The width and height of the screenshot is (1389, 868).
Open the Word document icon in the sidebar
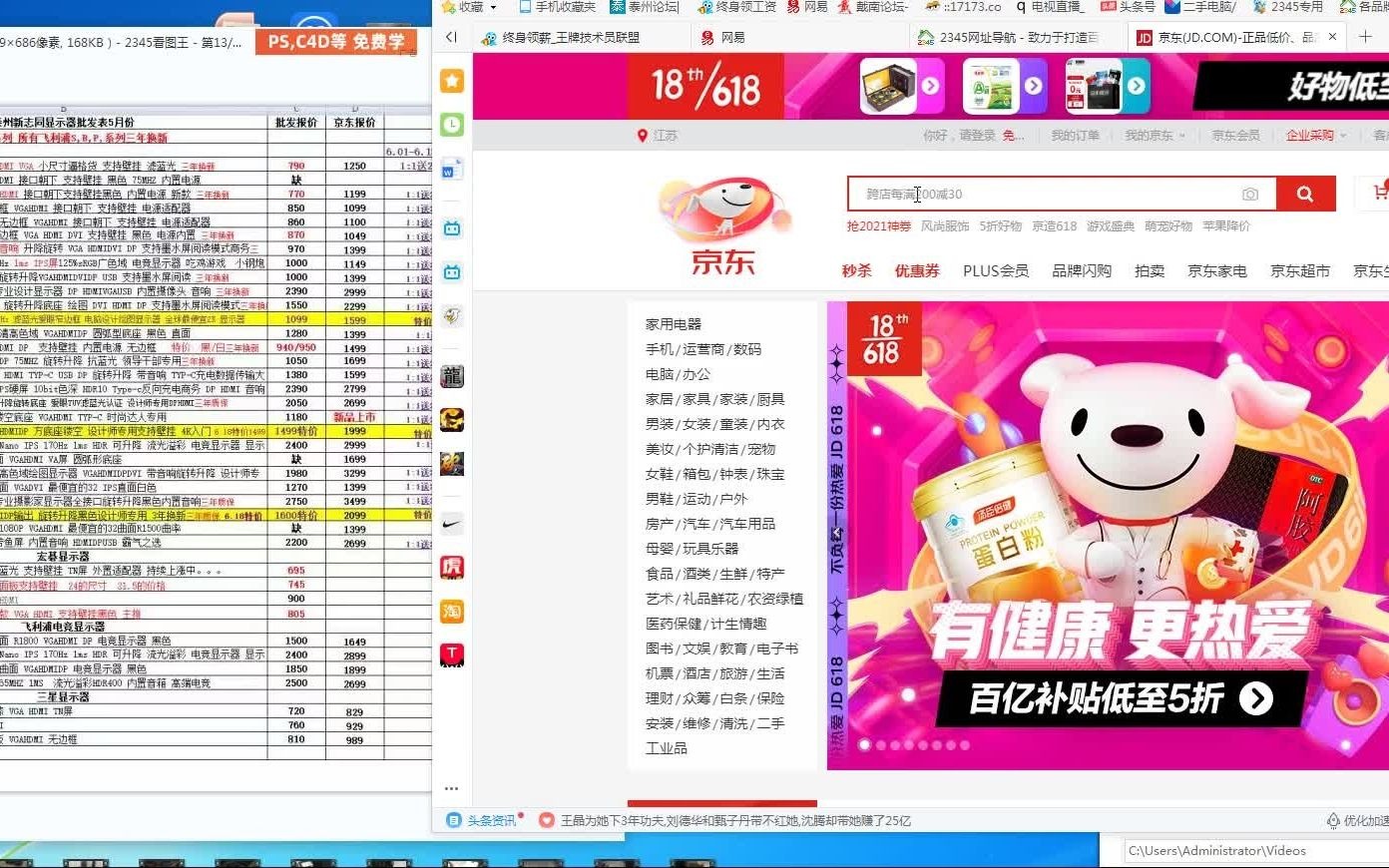click(x=452, y=165)
